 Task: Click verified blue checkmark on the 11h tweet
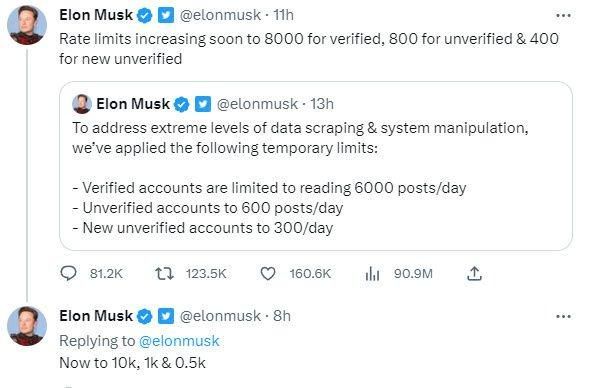[x=145, y=16]
